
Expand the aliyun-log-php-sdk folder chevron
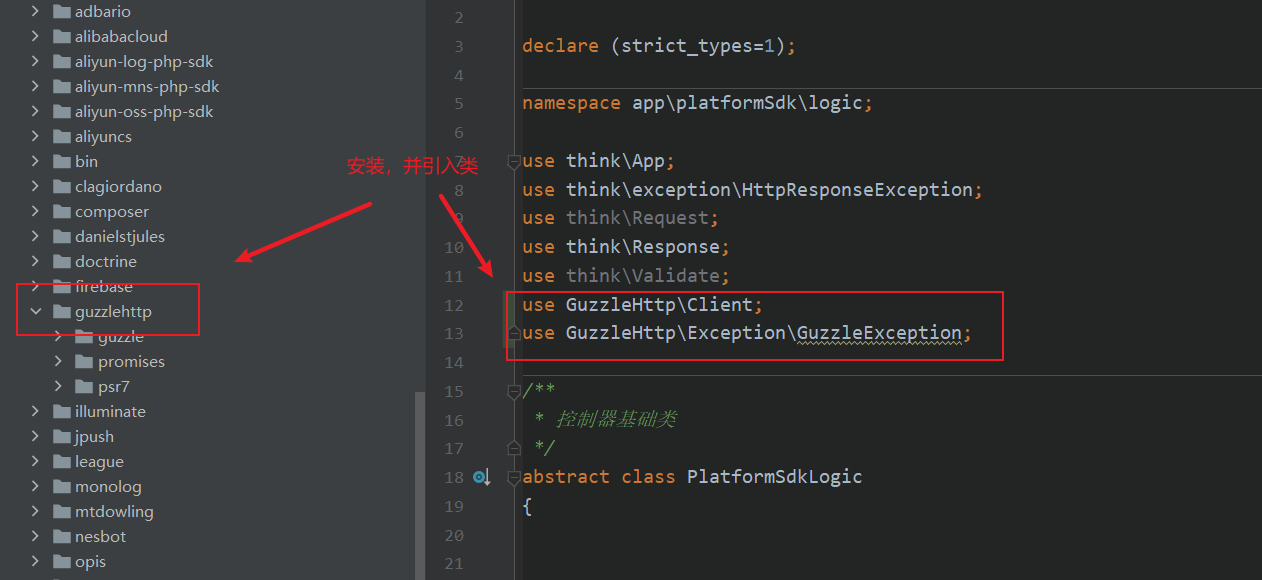click(36, 61)
